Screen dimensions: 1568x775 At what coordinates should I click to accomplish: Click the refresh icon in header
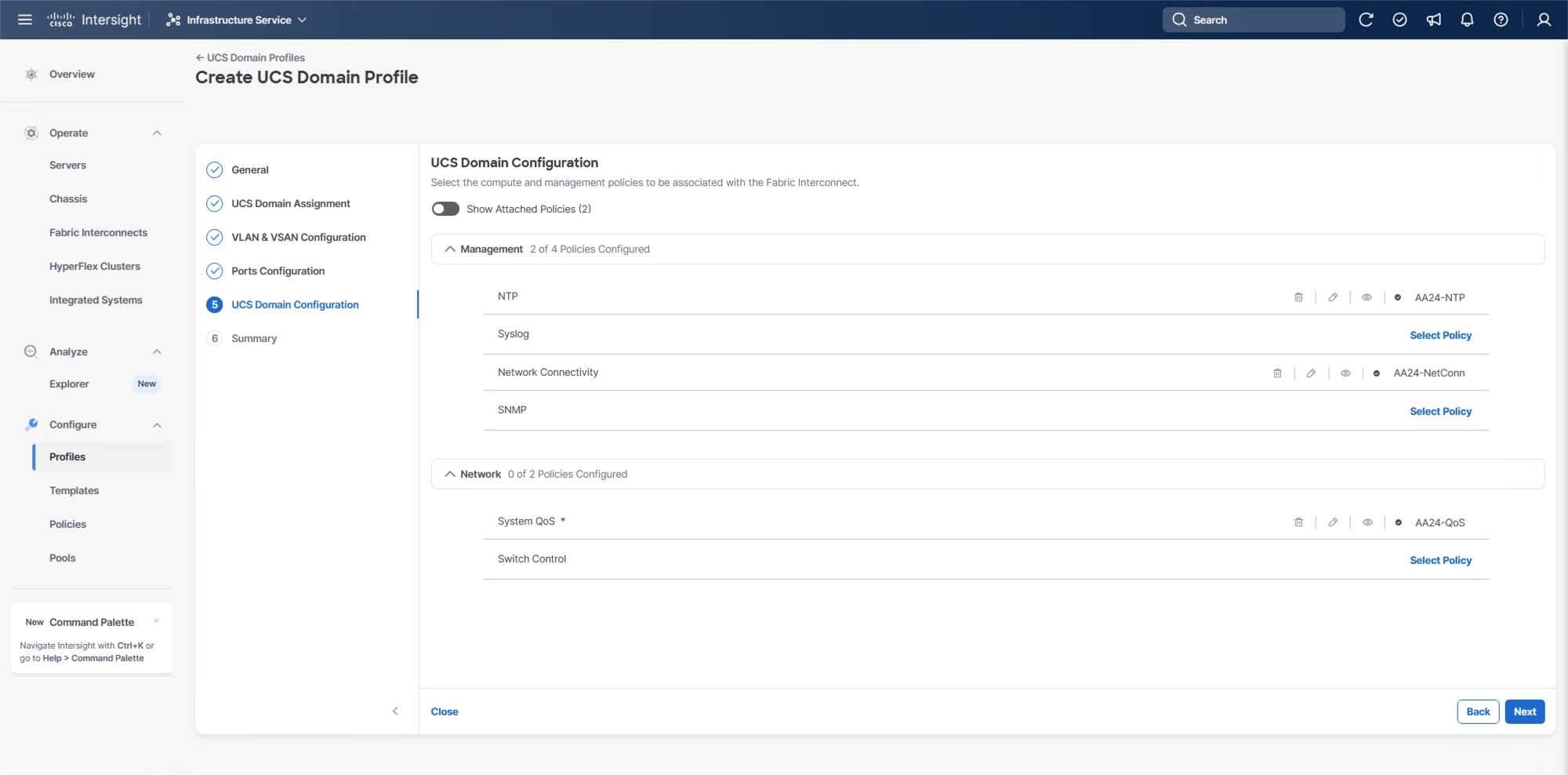coord(1366,20)
